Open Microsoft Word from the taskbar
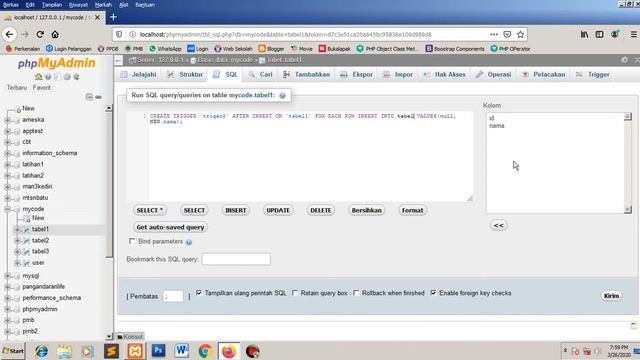 (182, 351)
